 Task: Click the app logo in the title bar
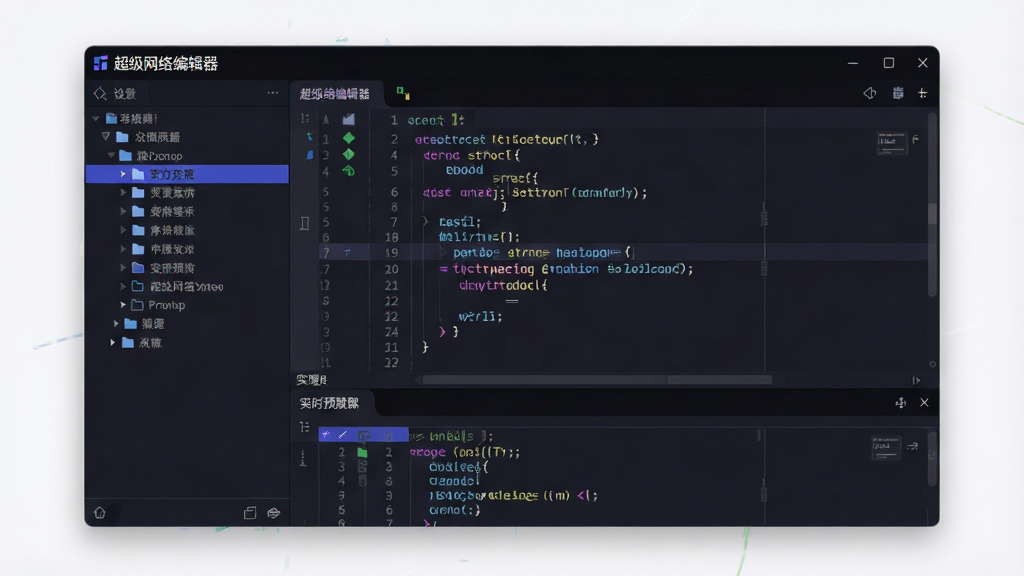tap(101, 63)
